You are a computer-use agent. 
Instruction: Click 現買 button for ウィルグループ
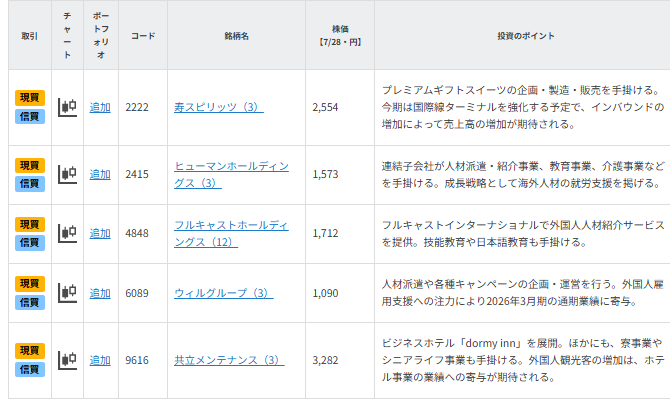coord(30,284)
